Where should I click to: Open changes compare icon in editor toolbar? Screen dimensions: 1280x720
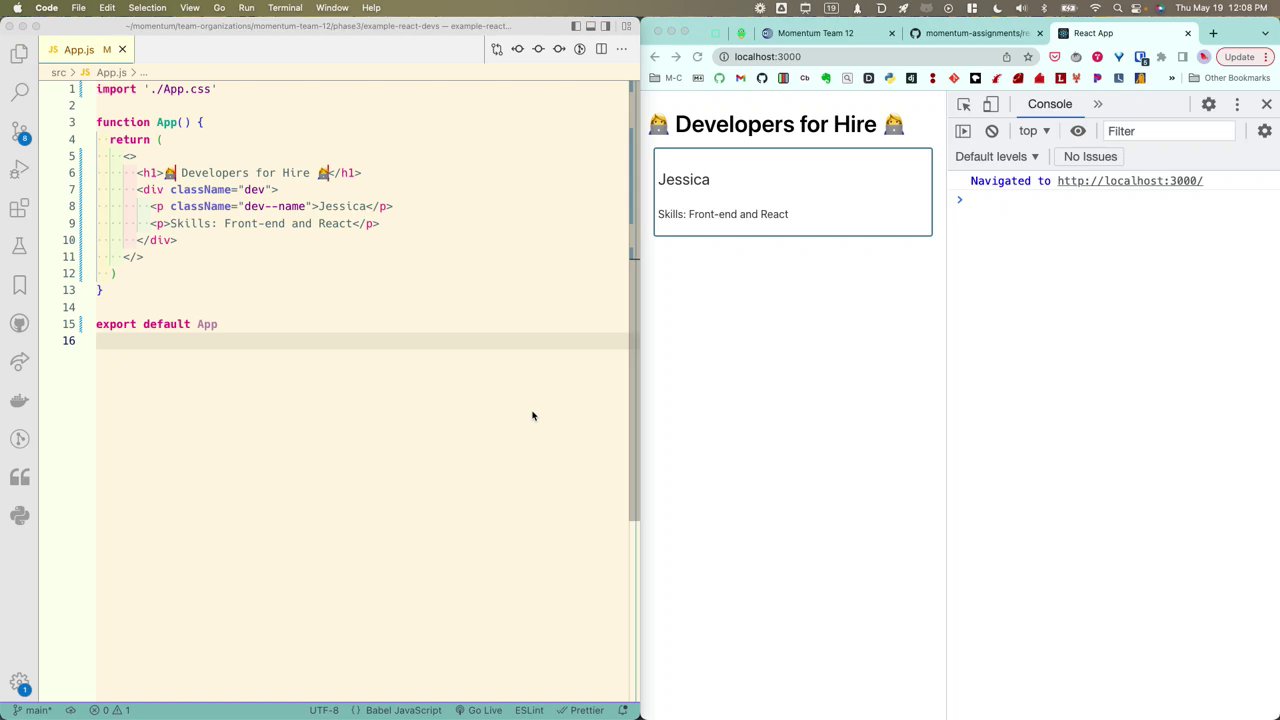click(497, 49)
